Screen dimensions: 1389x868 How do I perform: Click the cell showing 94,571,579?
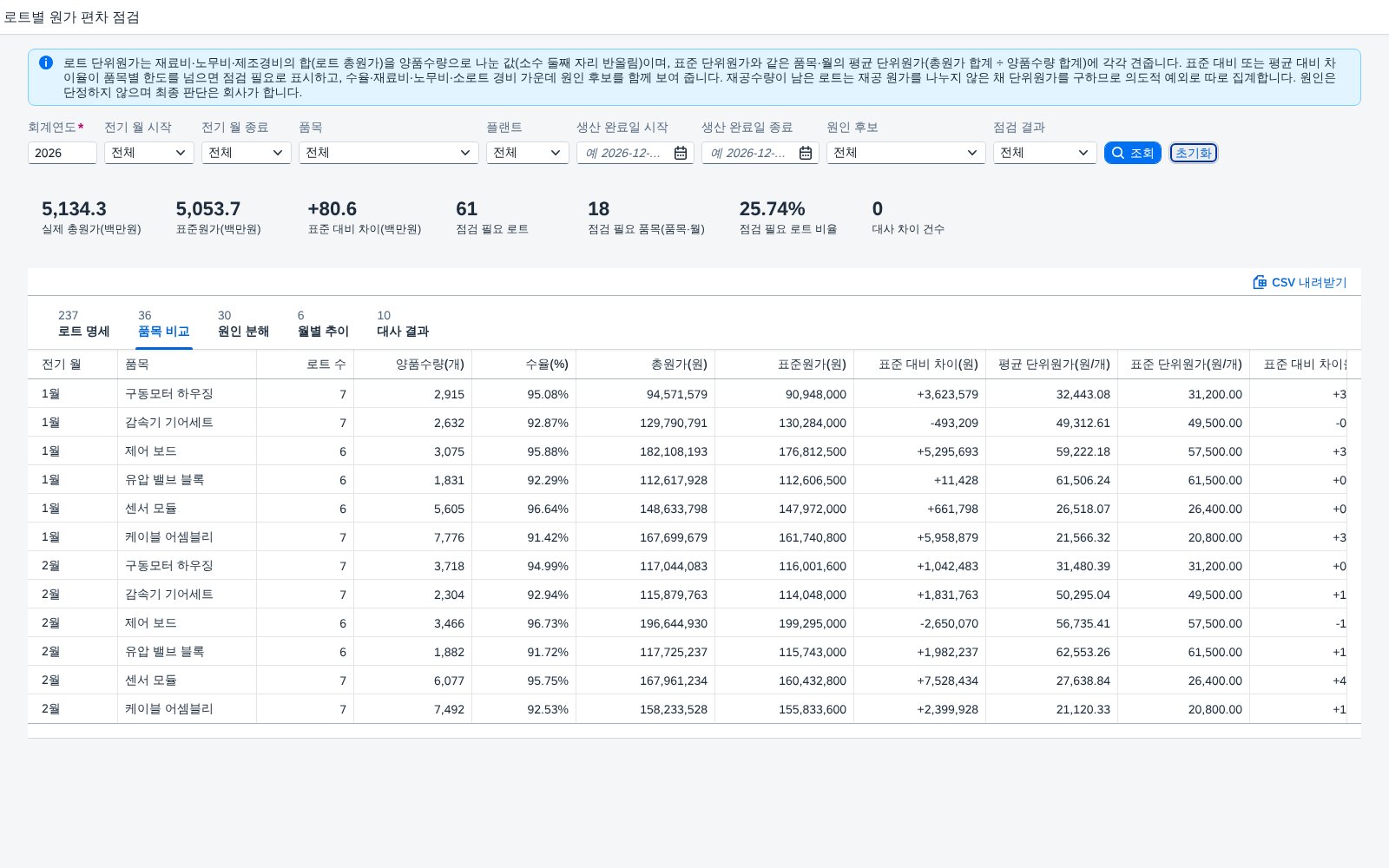tap(646, 394)
